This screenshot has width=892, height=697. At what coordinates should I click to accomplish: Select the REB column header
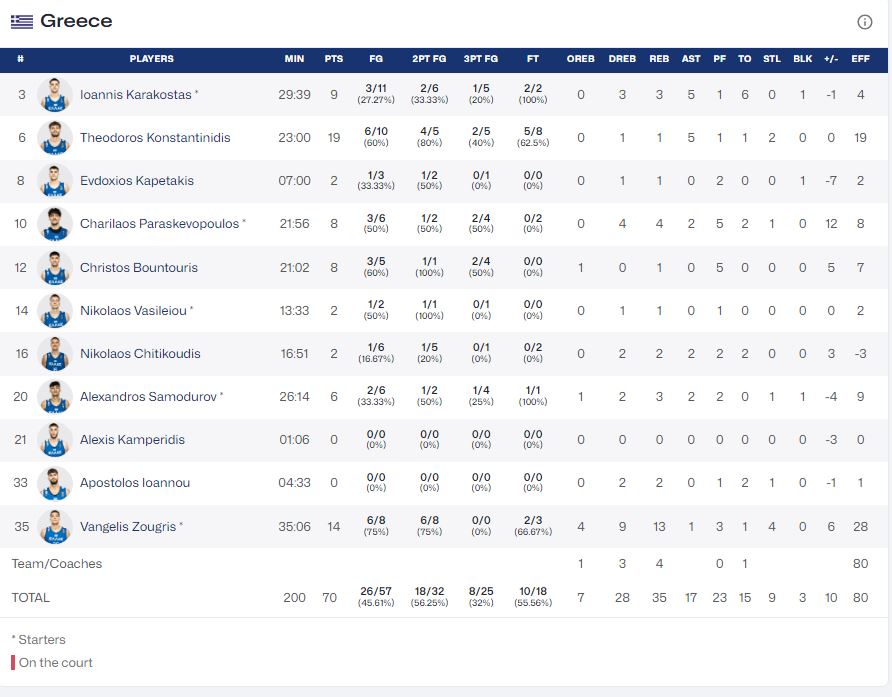coord(659,59)
